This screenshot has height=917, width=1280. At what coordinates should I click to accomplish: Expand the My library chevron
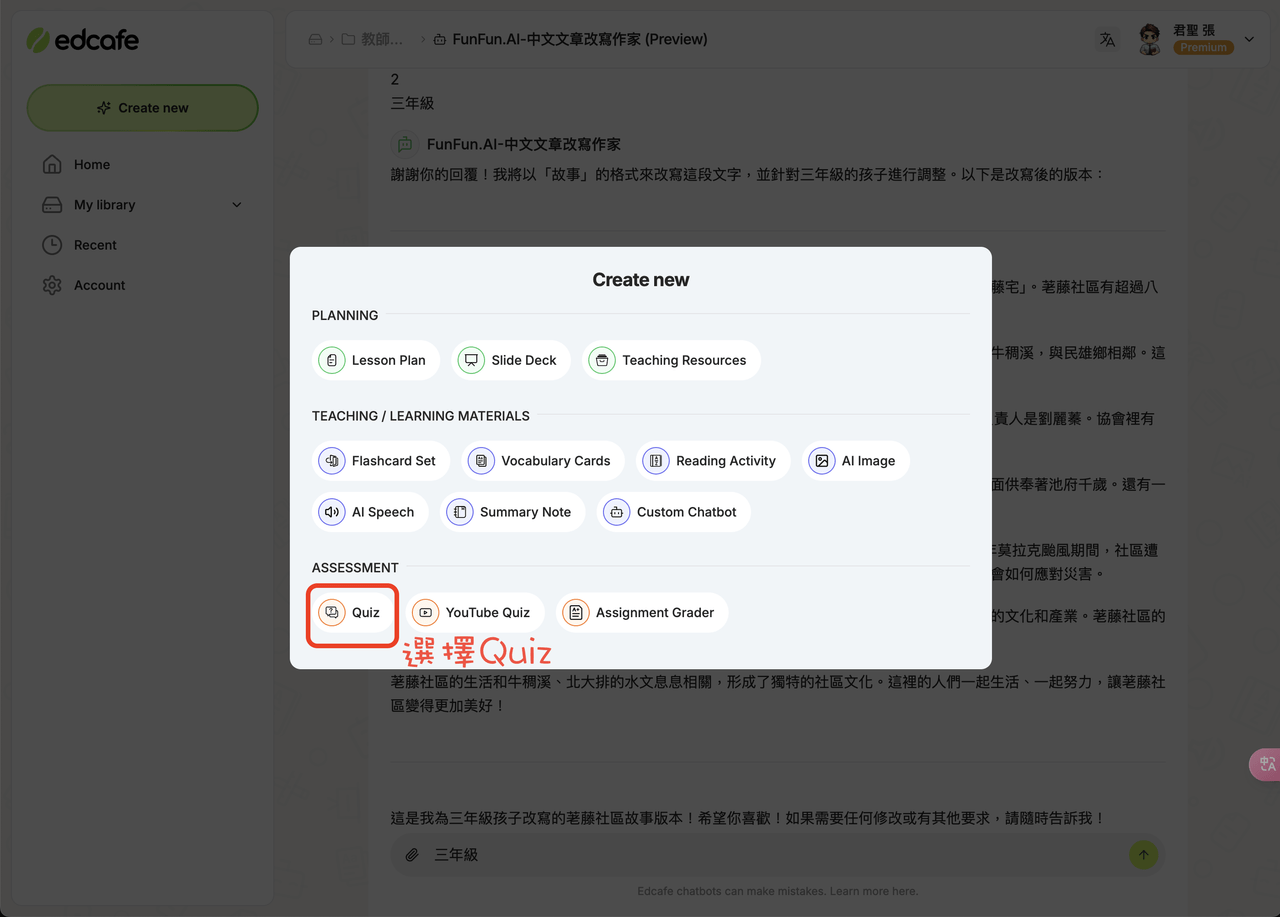[237, 205]
